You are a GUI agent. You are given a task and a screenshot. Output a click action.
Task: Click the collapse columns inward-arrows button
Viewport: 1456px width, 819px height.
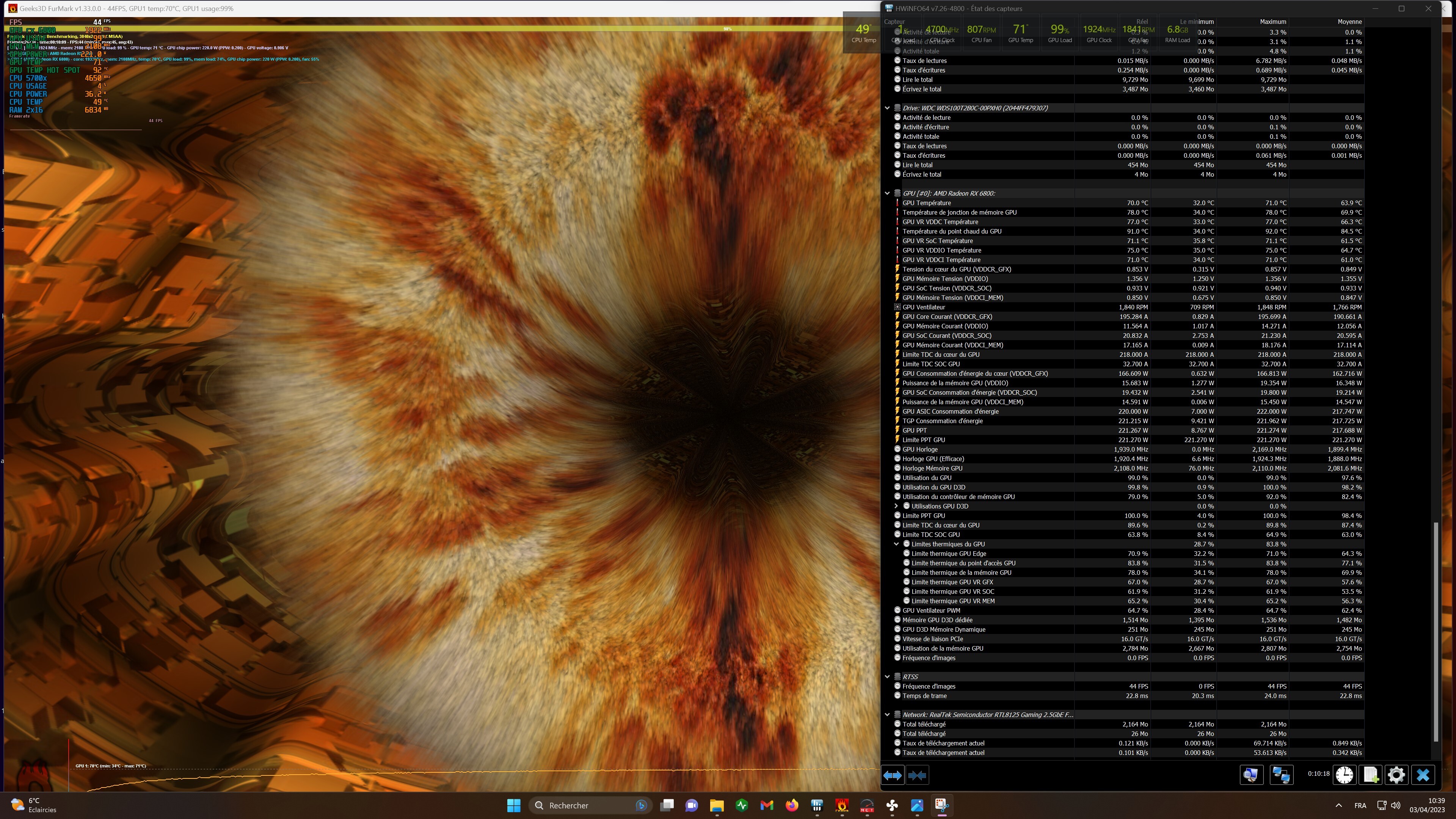(917, 775)
